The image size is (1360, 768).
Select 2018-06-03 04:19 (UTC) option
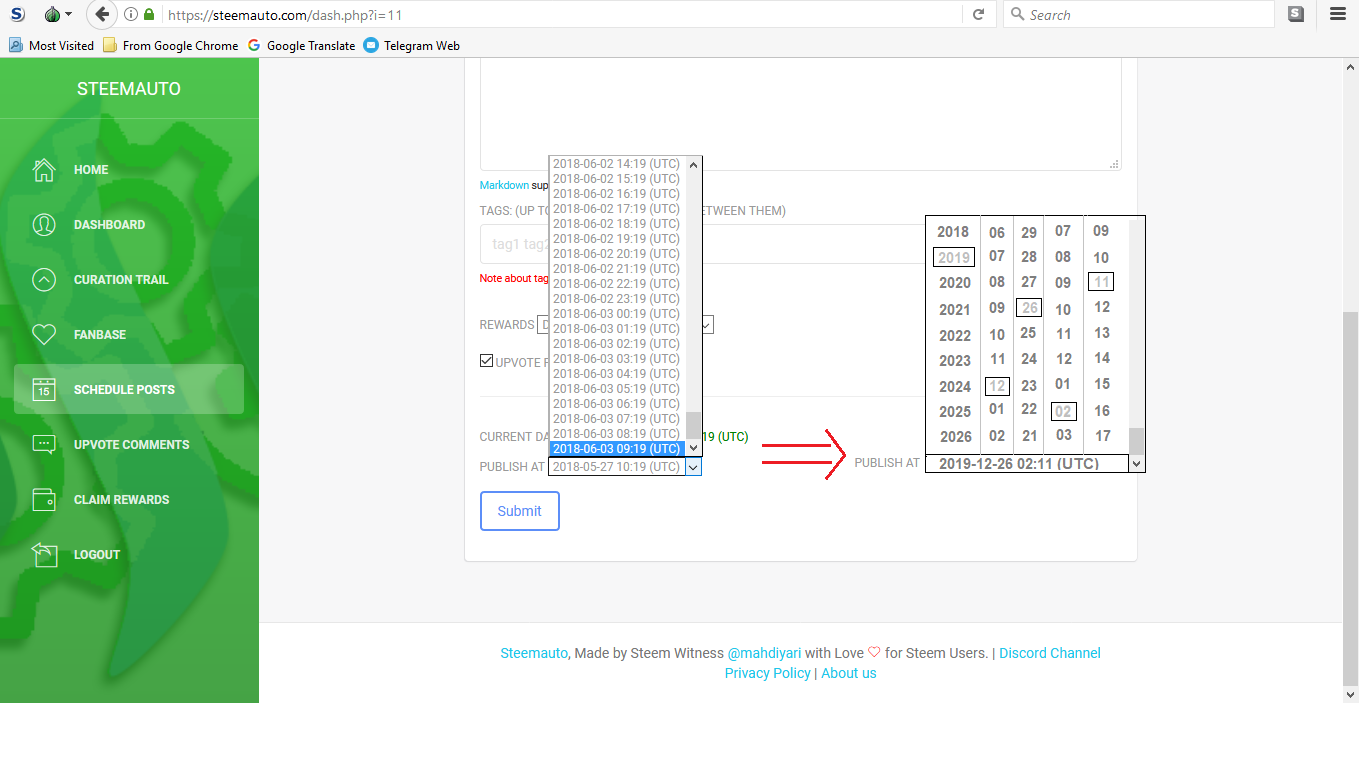pos(617,374)
